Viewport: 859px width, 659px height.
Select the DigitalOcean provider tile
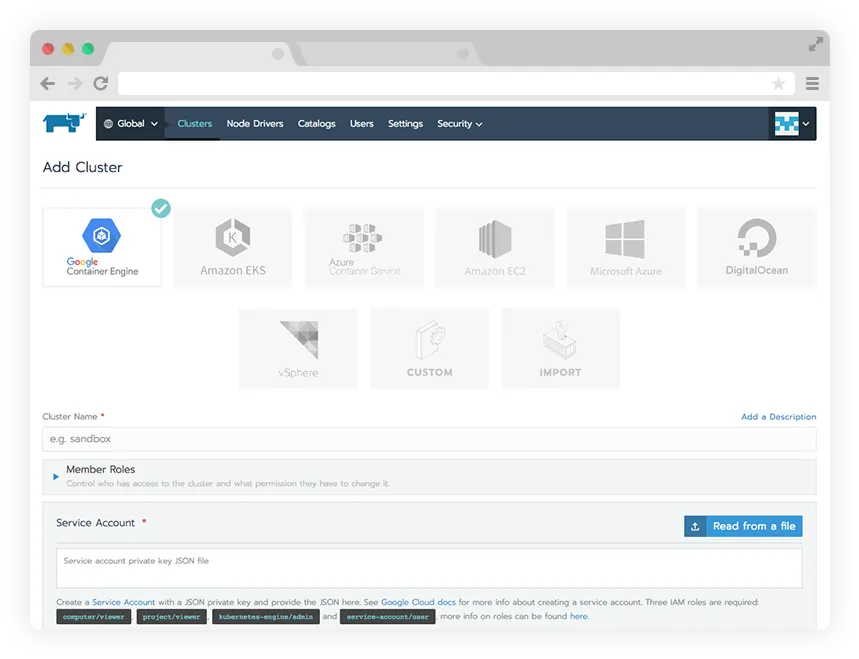pyautogui.click(x=757, y=247)
